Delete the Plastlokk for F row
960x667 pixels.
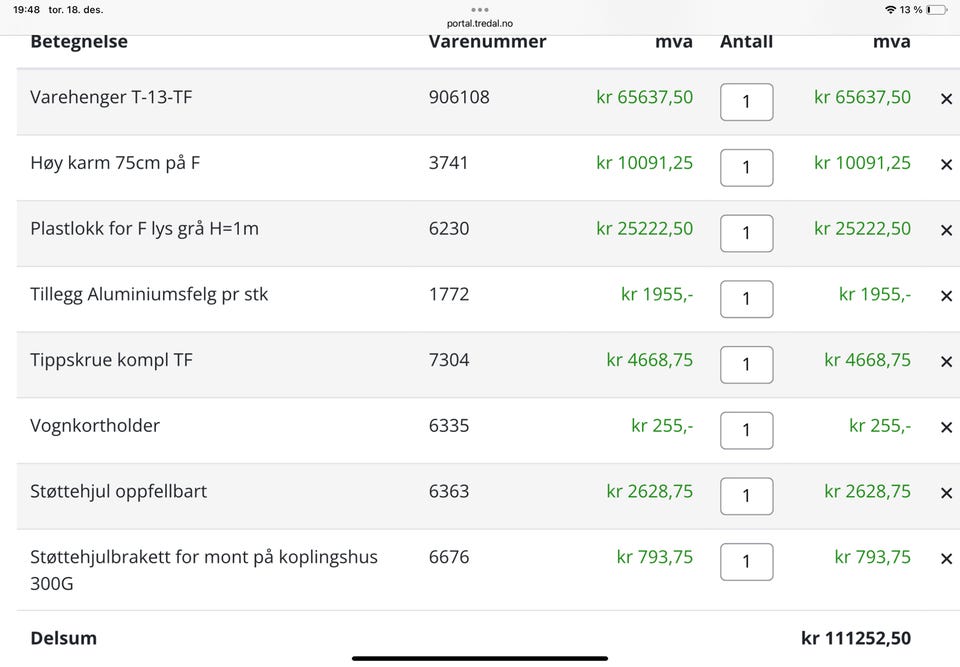[946, 230]
